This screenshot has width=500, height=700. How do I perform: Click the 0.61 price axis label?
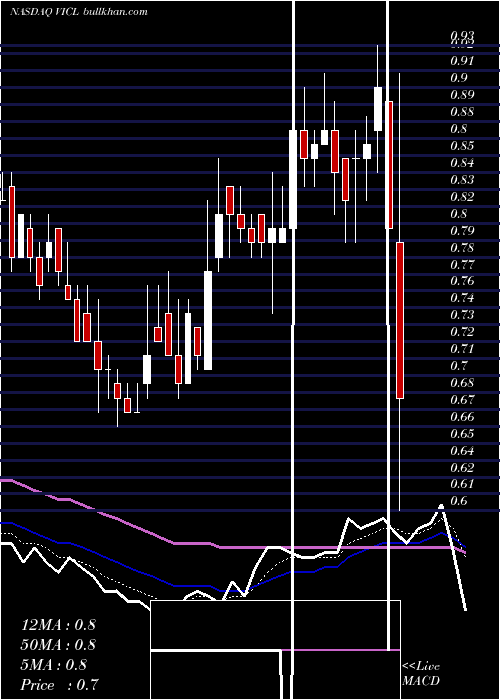(462, 483)
